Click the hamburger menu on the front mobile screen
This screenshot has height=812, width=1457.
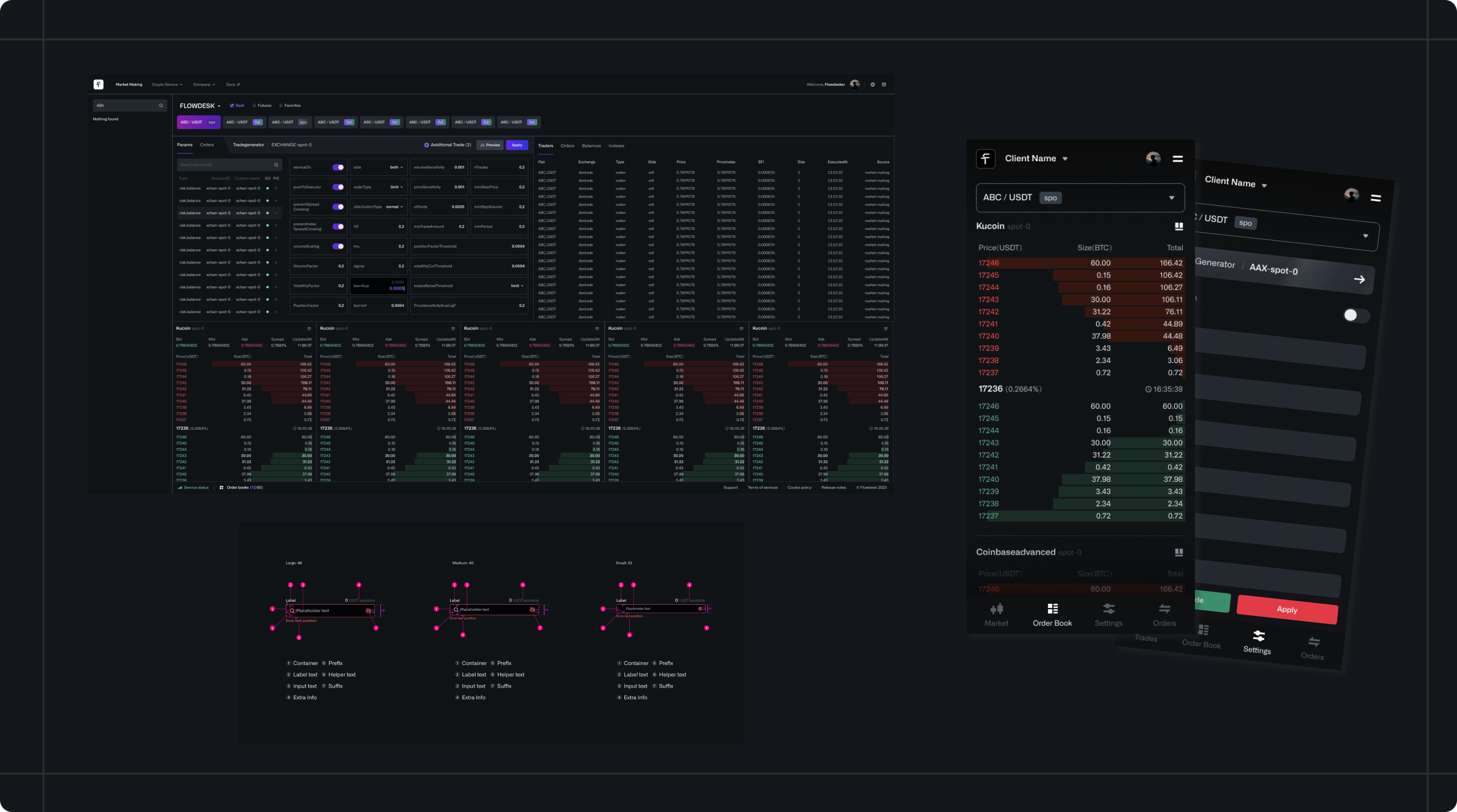point(1178,159)
